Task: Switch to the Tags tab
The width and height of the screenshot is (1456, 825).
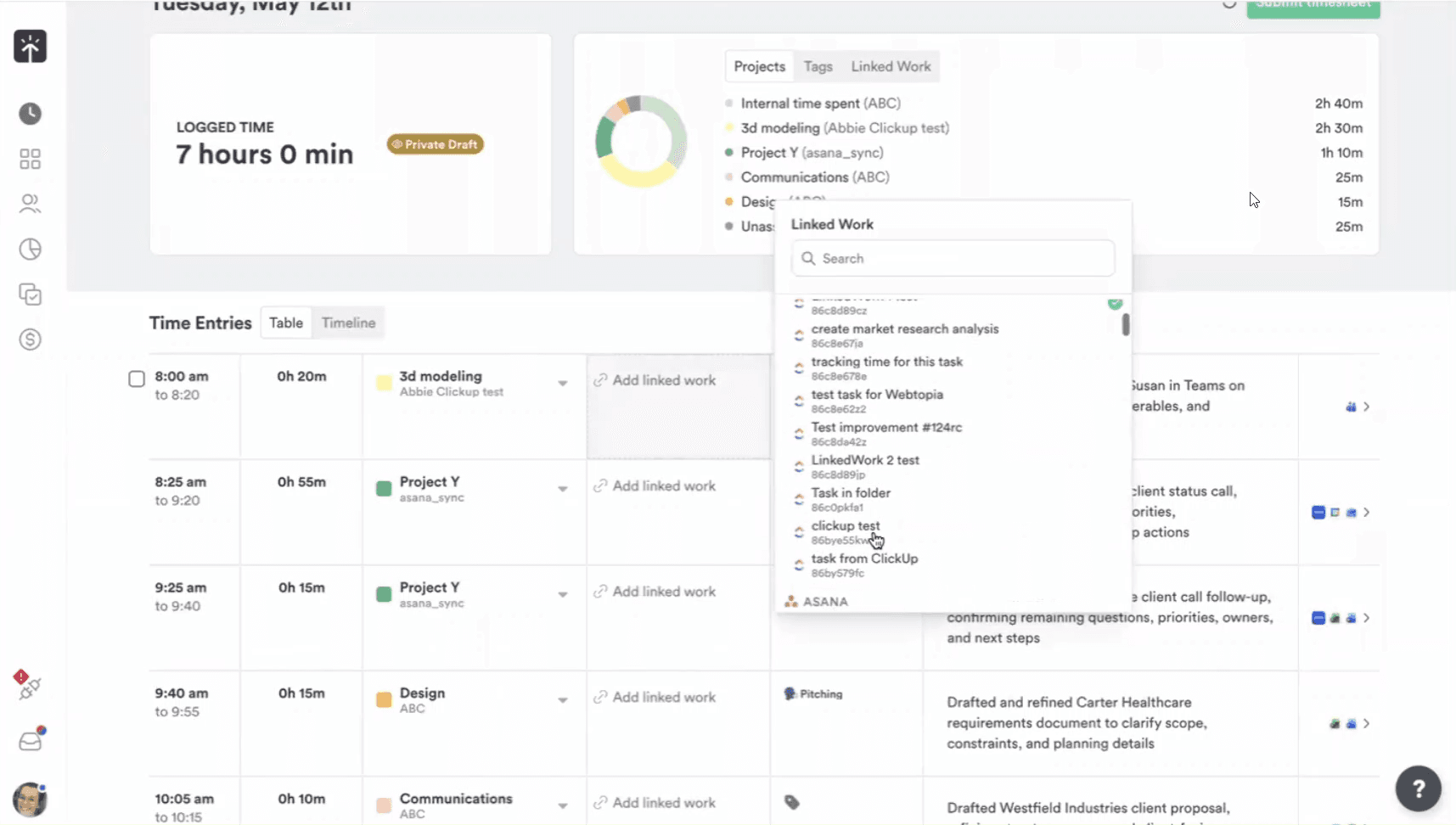Action: (818, 66)
